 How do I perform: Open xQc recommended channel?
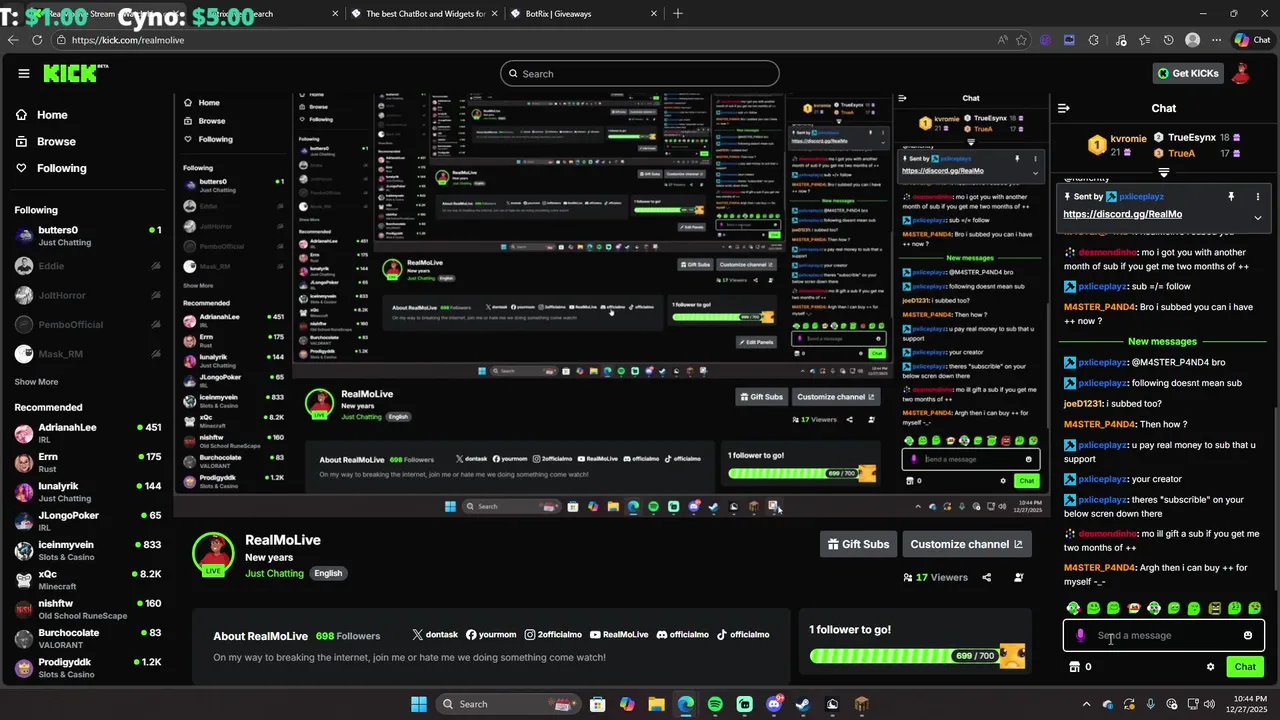pos(88,580)
